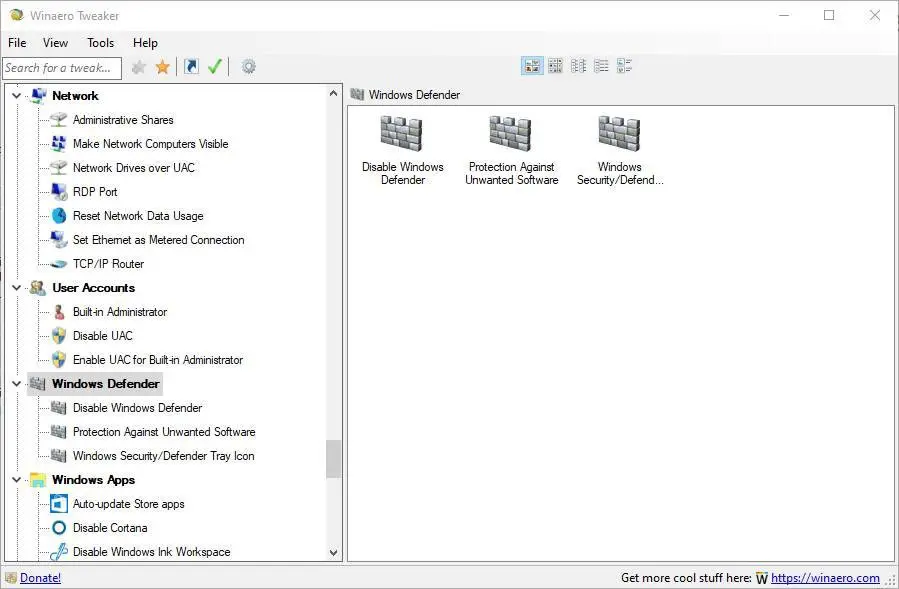The image size is (899, 589).
Task: Click the tree panel scrollbar thumb
Action: coord(334,459)
